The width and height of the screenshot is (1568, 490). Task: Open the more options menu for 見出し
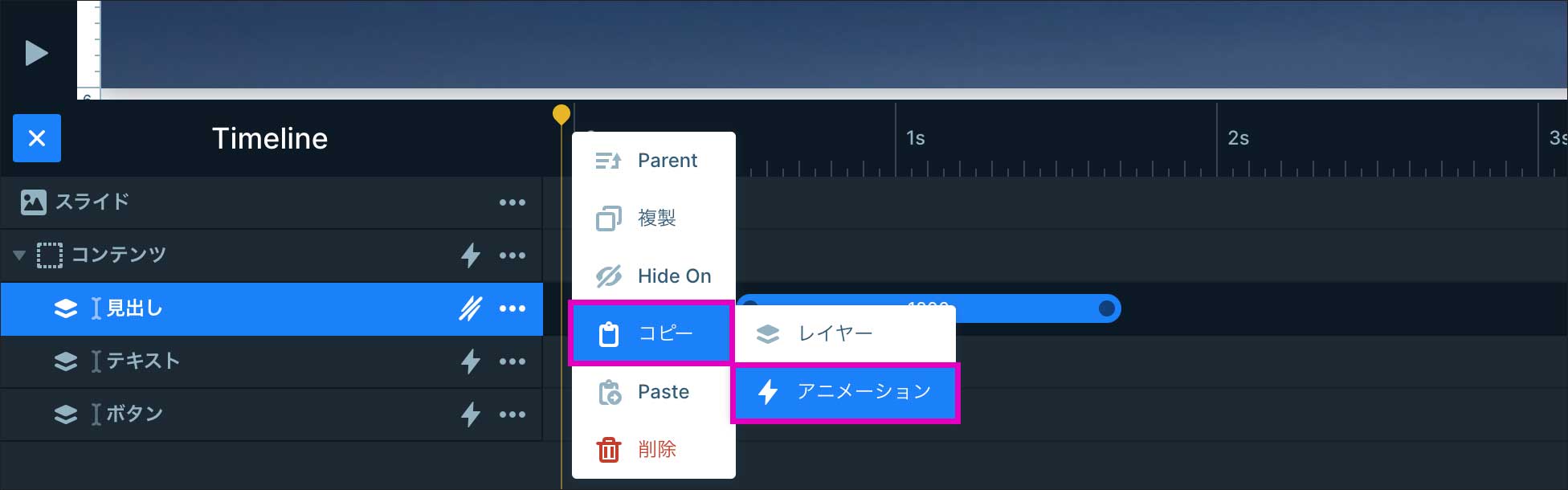click(x=512, y=308)
